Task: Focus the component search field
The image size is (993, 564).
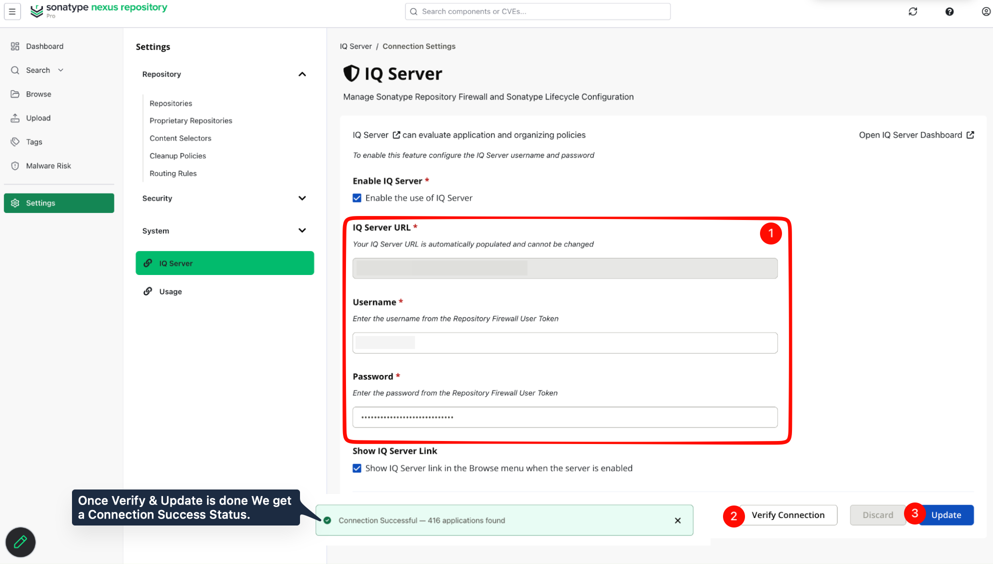Action: pyautogui.click(x=538, y=11)
